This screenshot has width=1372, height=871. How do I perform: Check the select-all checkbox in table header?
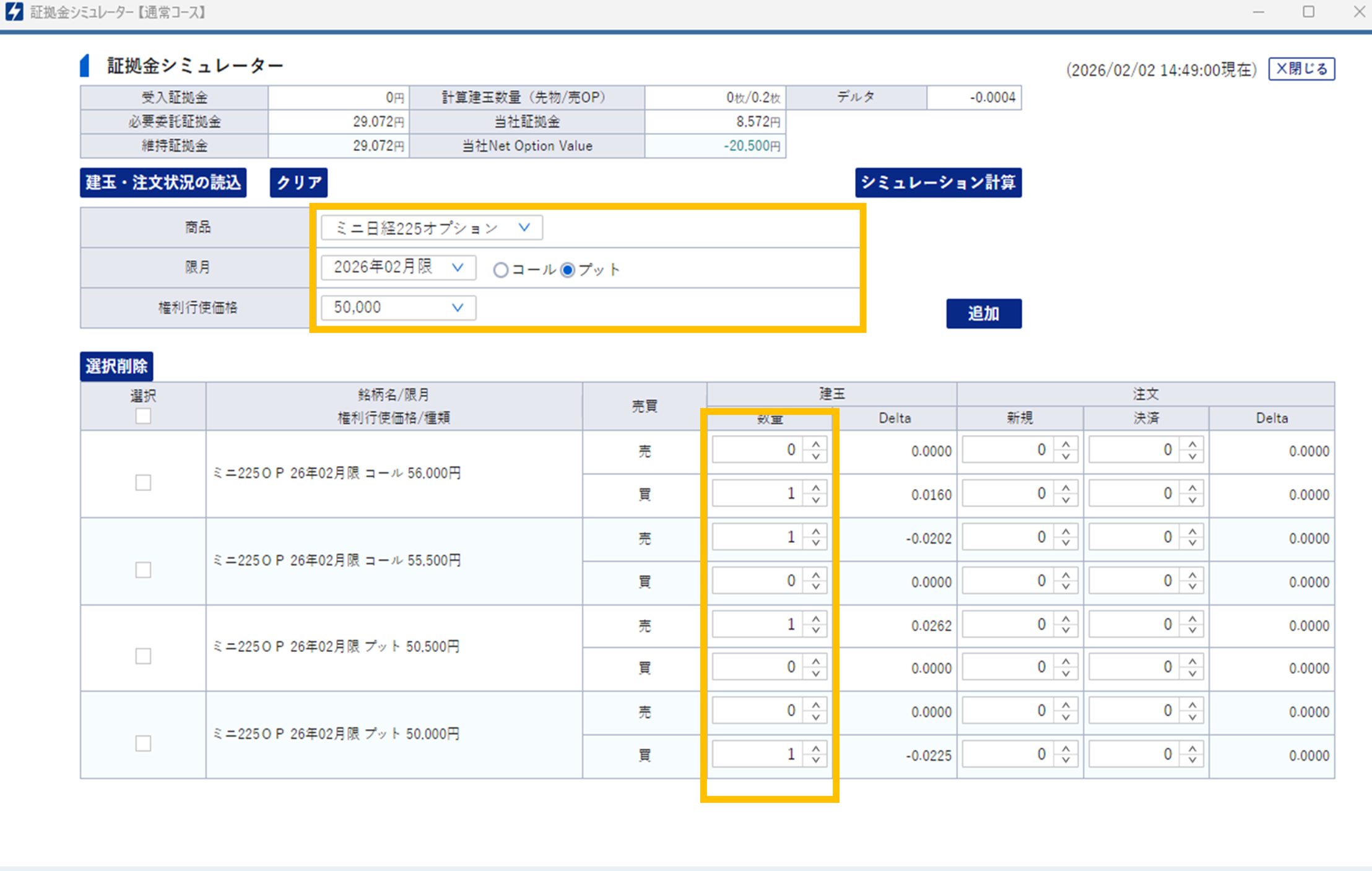pos(143,416)
